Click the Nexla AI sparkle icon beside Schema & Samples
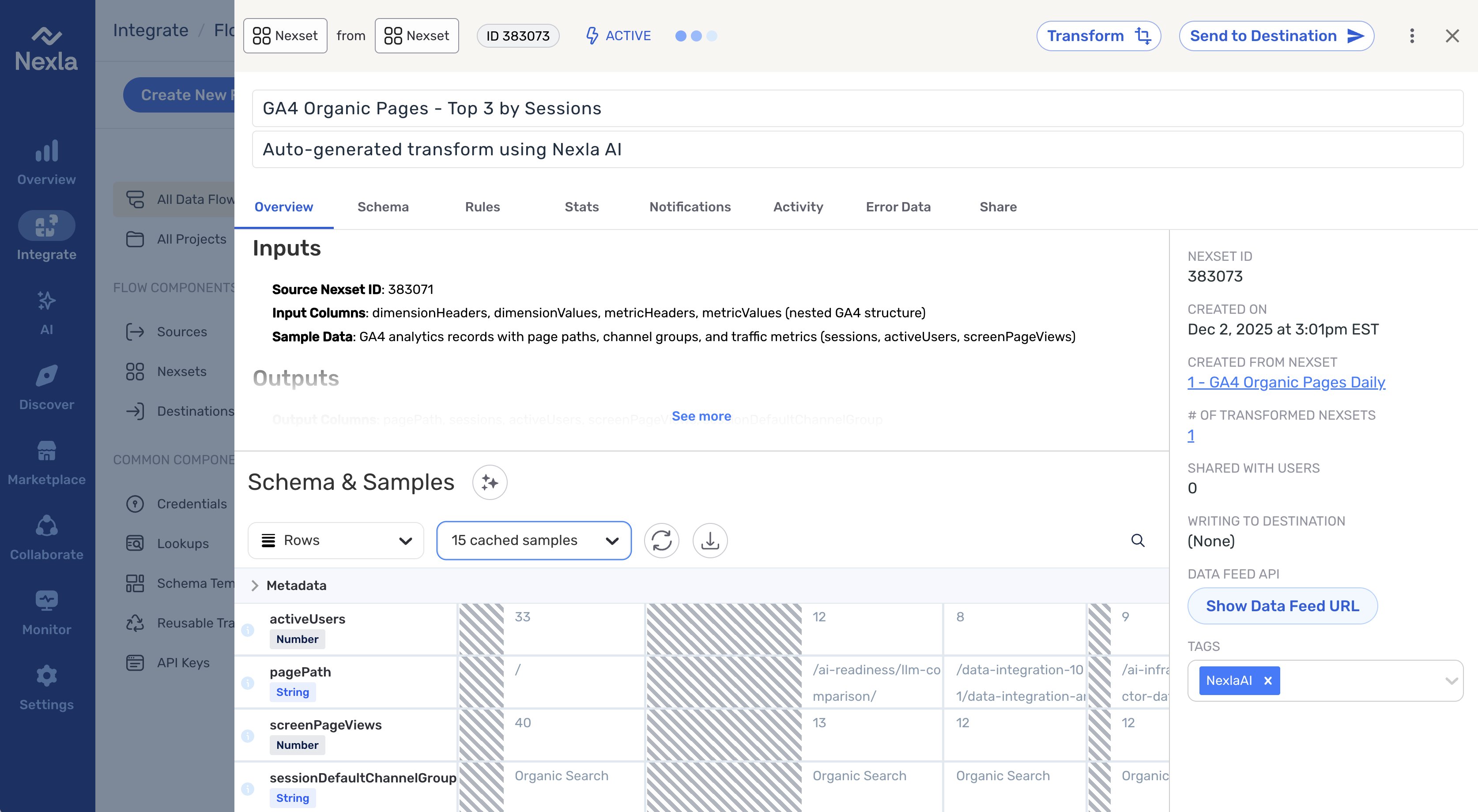1478x812 pixels. pos(490,482)
